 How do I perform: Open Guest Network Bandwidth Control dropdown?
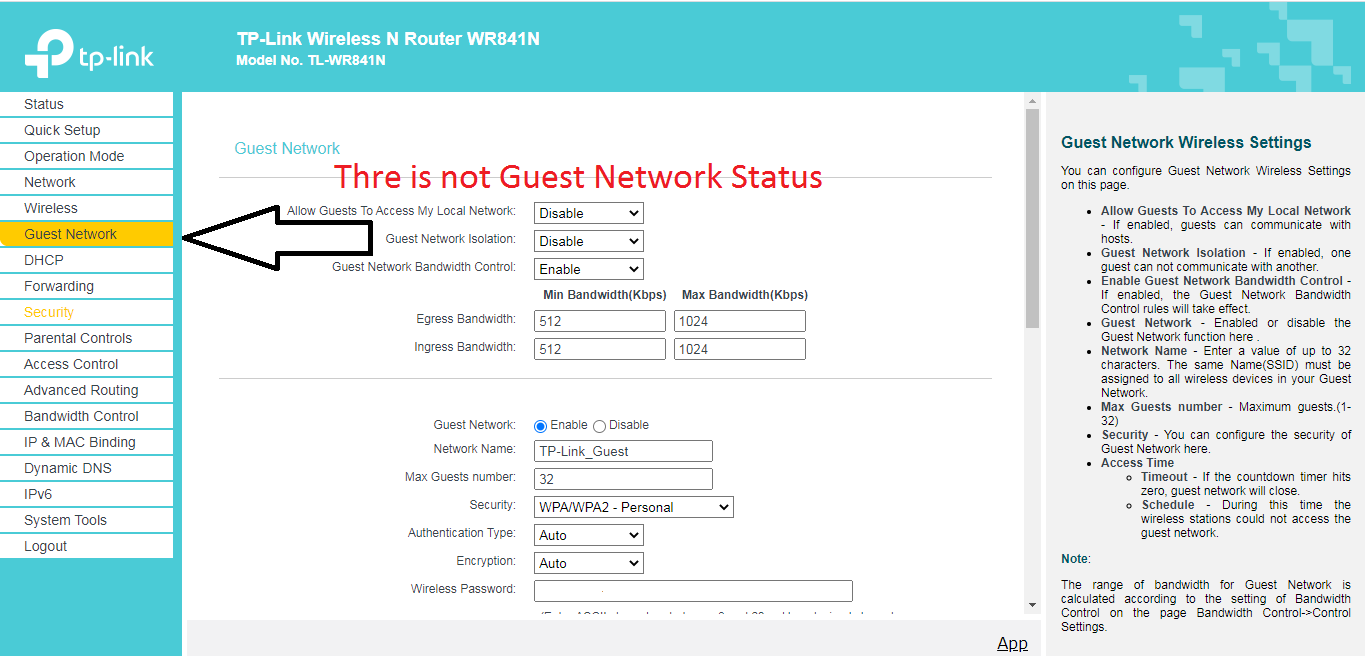588,269
